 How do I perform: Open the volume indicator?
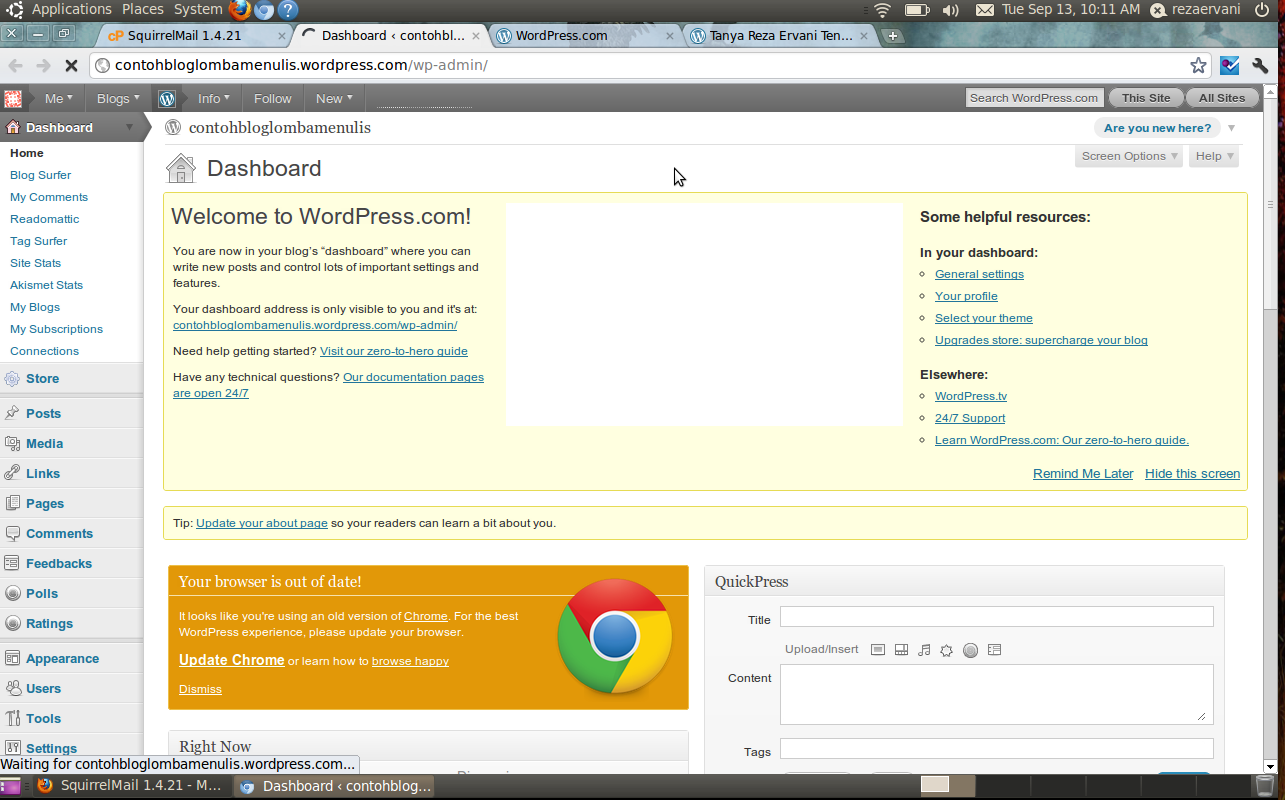point(950,10)
